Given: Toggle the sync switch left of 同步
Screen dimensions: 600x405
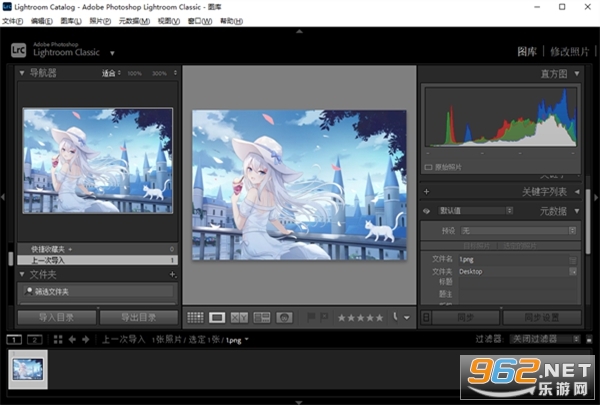Looking at the screenshot, I should click(426, 317).
